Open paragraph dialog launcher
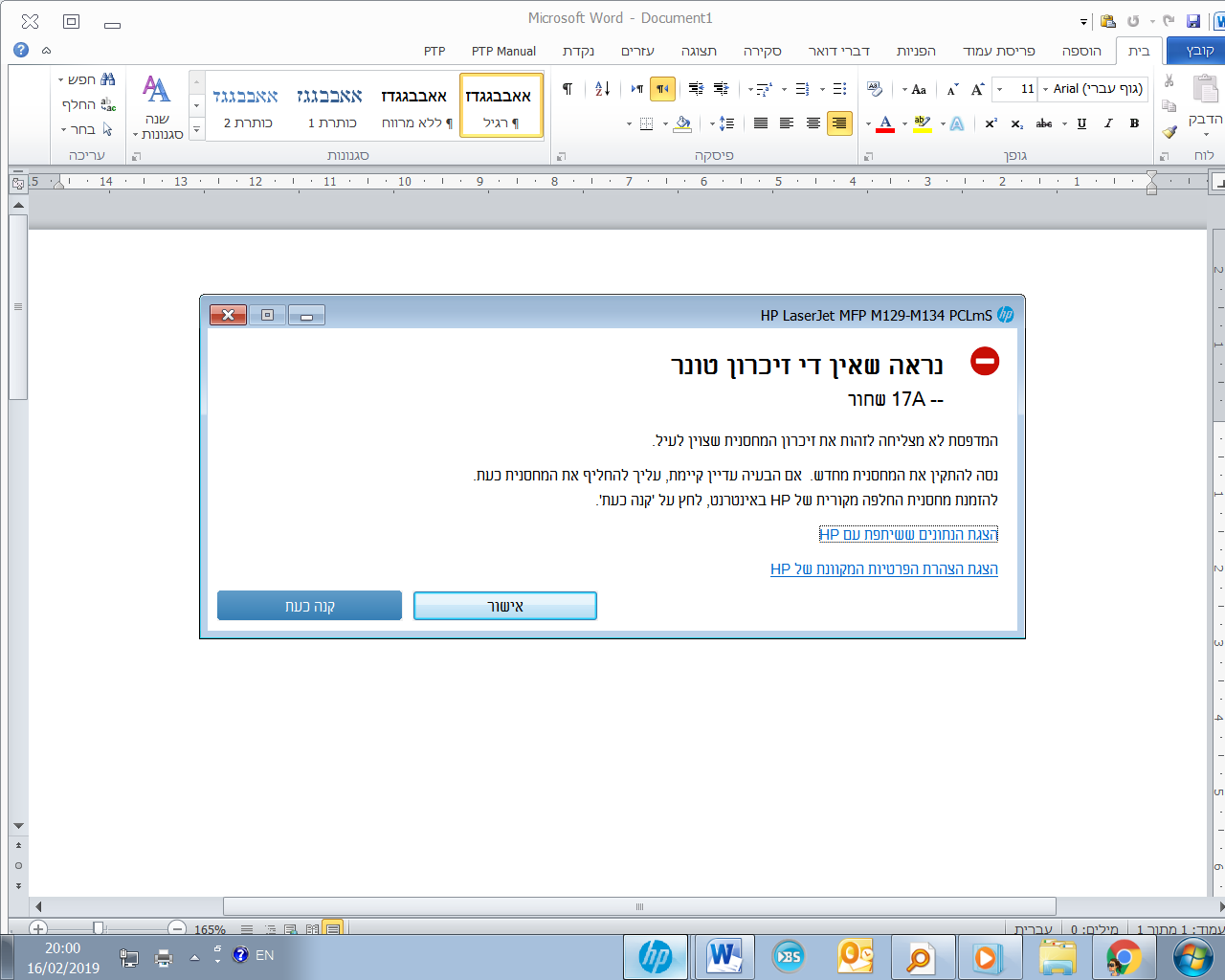The height and width of the screenshot is (980, 1225). 561,156
